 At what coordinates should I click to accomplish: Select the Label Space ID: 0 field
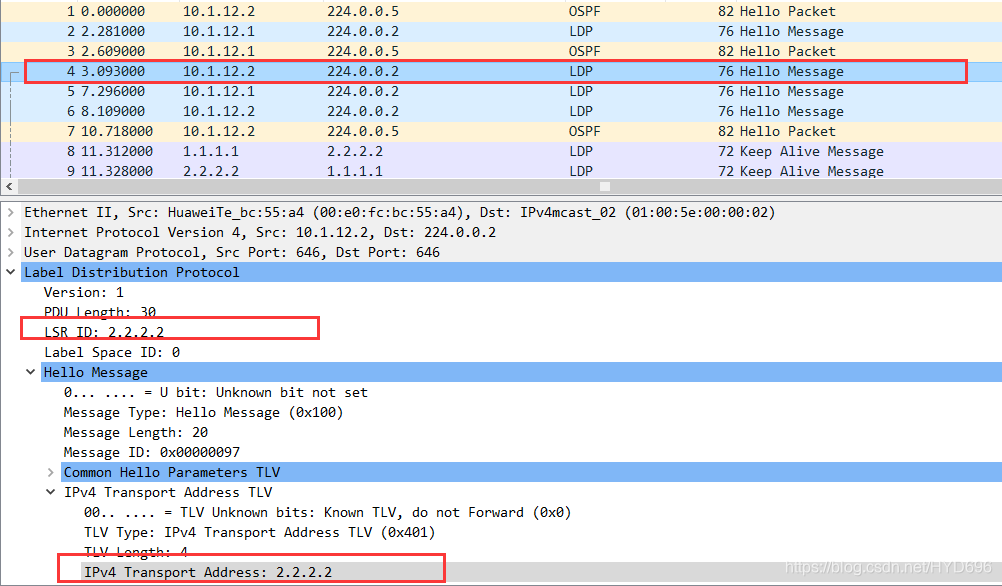[x=112, y=352]
